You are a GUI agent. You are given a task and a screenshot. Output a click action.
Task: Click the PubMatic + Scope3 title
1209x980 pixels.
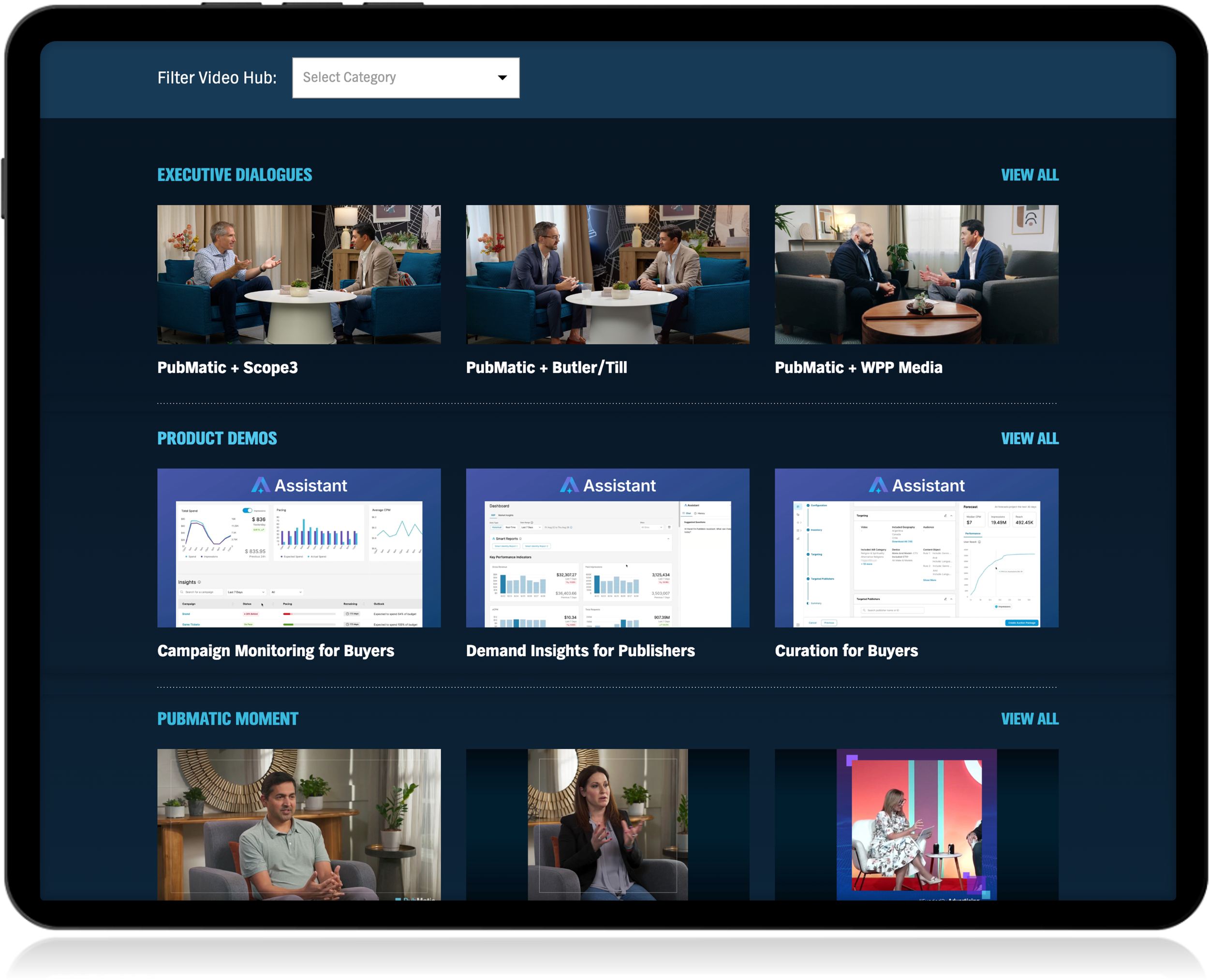pos(228,367)
